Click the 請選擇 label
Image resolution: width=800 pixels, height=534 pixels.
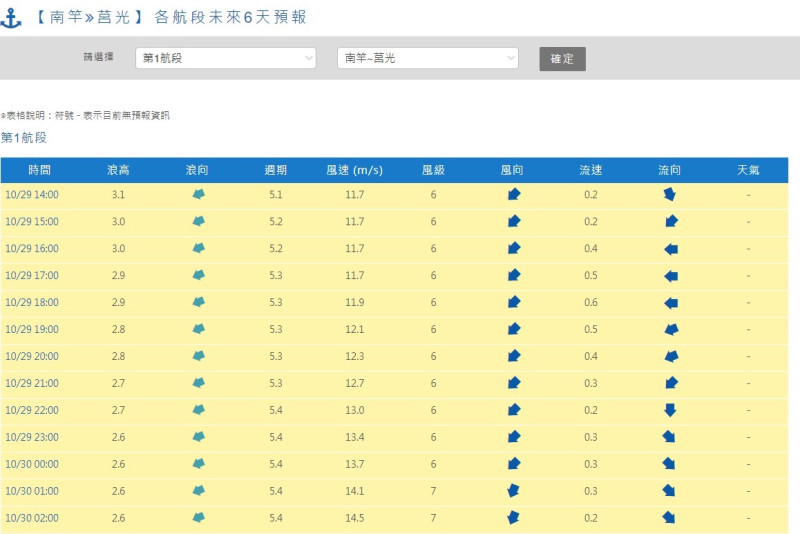98,57
